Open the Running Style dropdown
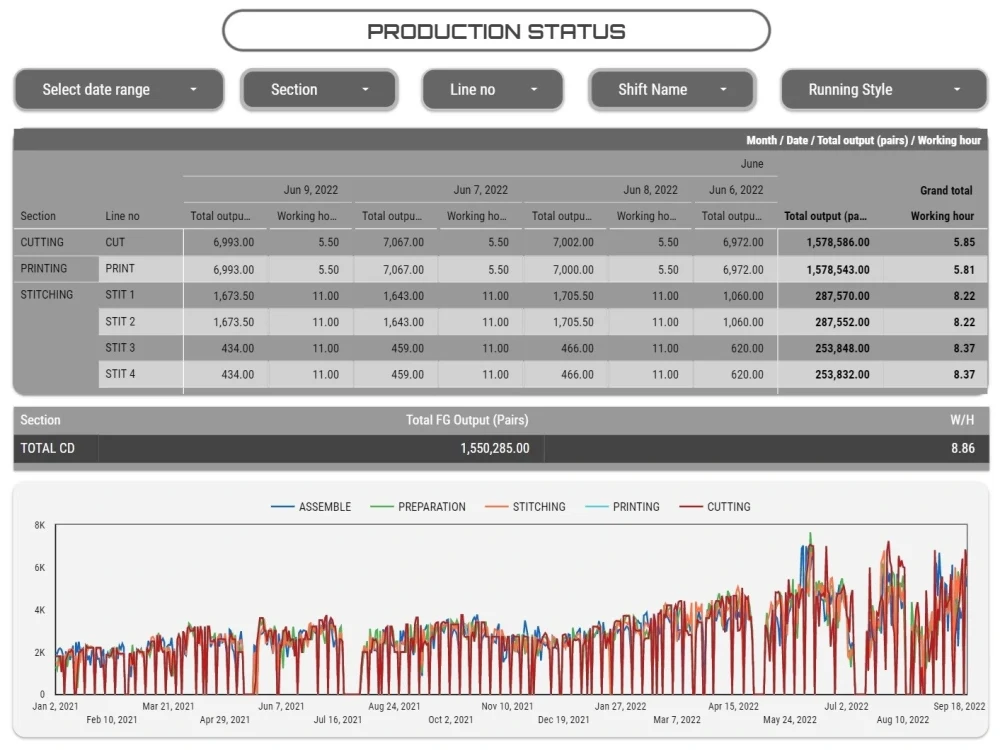 tap(884, 89)
